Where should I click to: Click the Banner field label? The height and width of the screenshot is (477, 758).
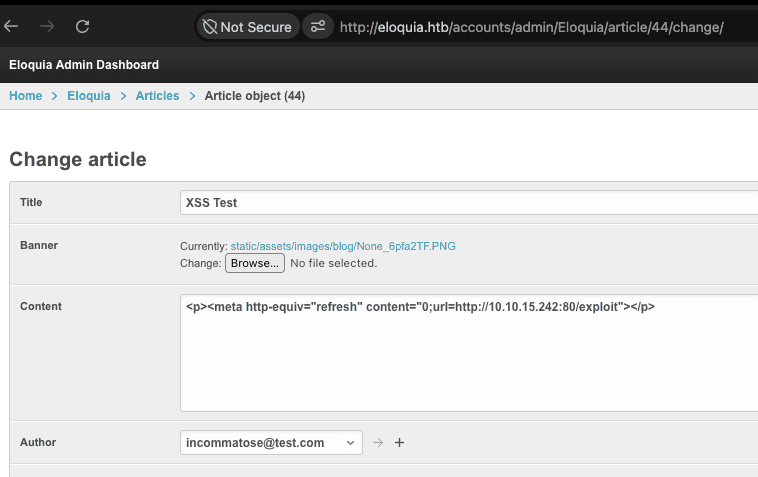pos(39,246)
